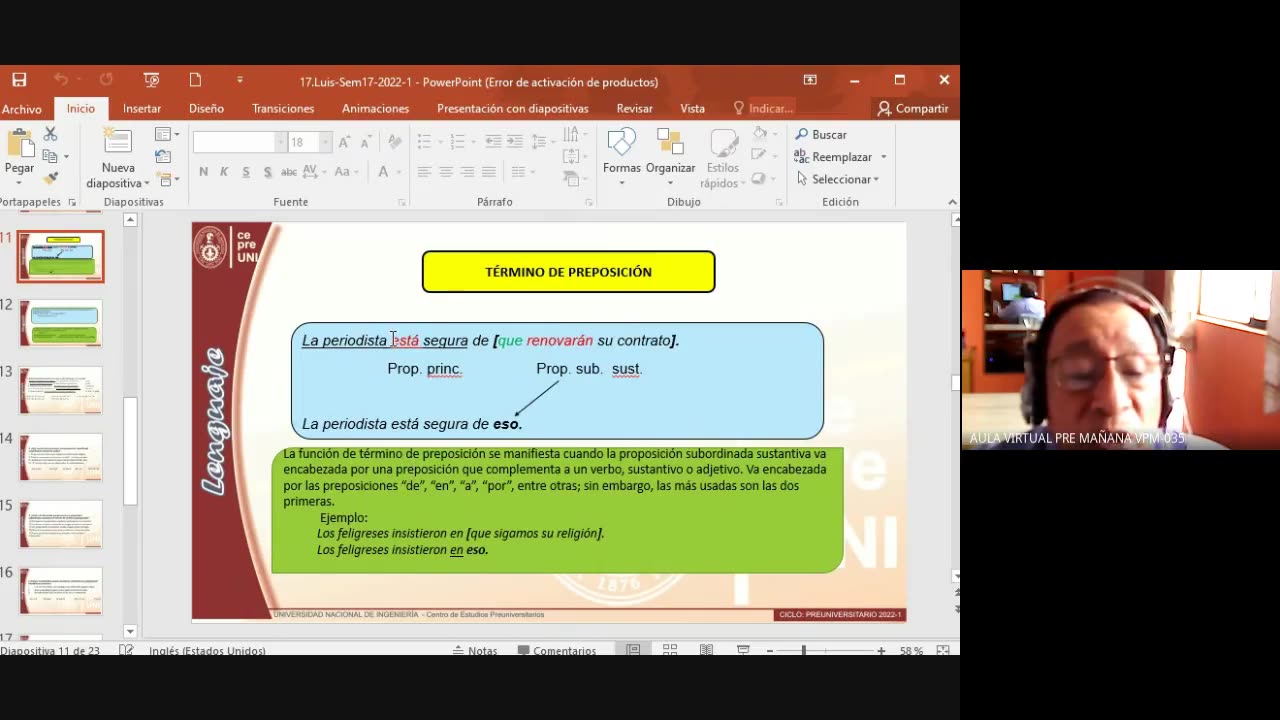Toggle italic (K) formatting
Image resolution: width=1280 pixels, height=720 pixels.
point(225,172)
